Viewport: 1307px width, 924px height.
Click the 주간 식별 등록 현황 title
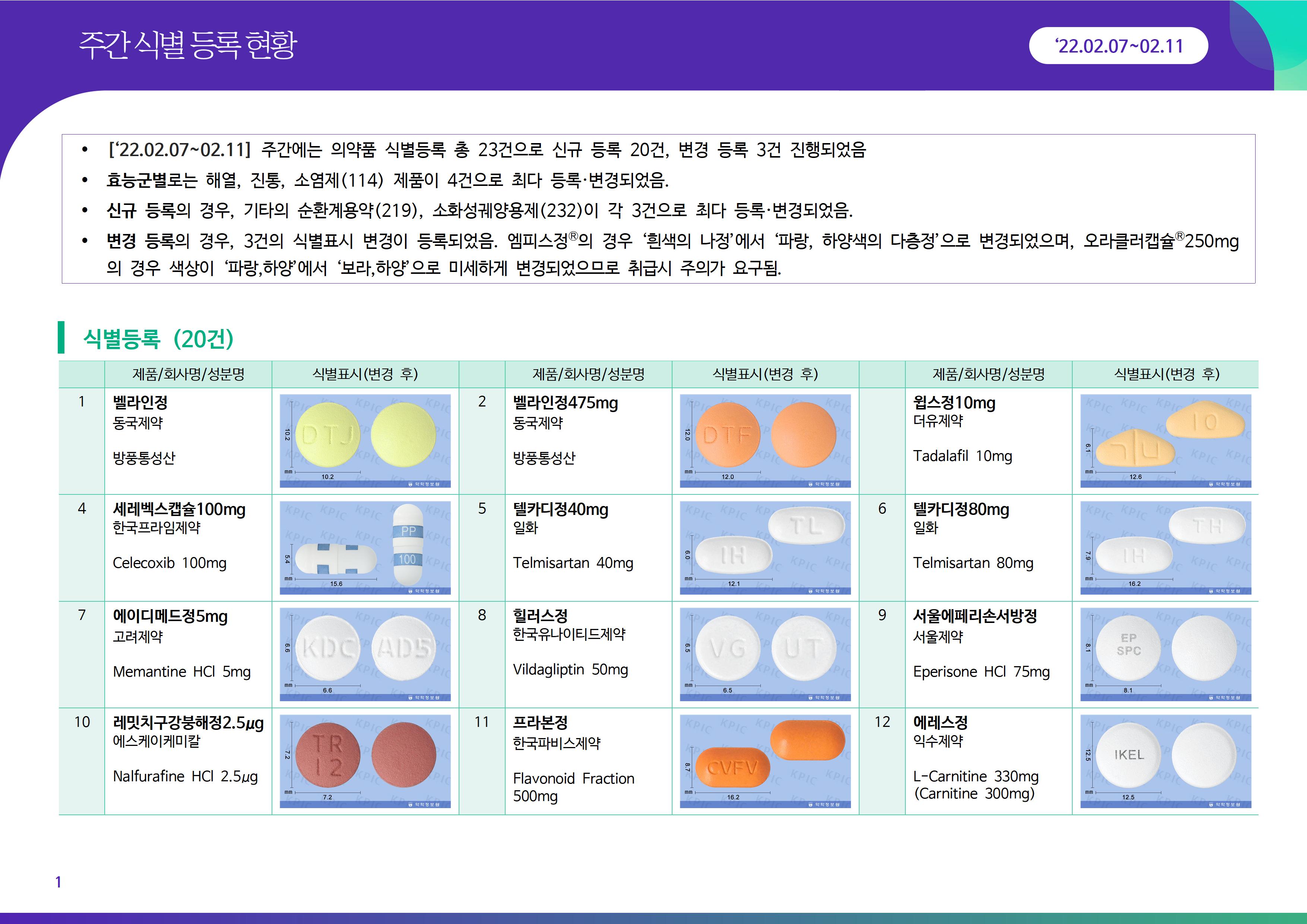click(188, 44)
